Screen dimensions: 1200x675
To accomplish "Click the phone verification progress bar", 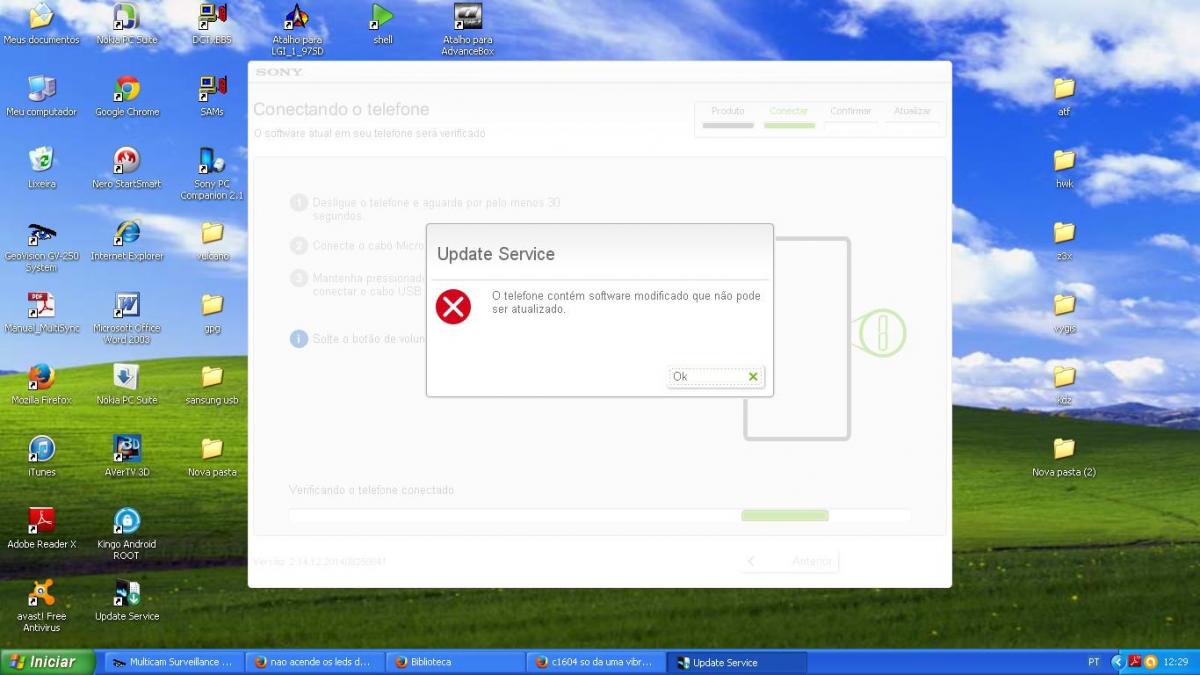I will 600,515.
